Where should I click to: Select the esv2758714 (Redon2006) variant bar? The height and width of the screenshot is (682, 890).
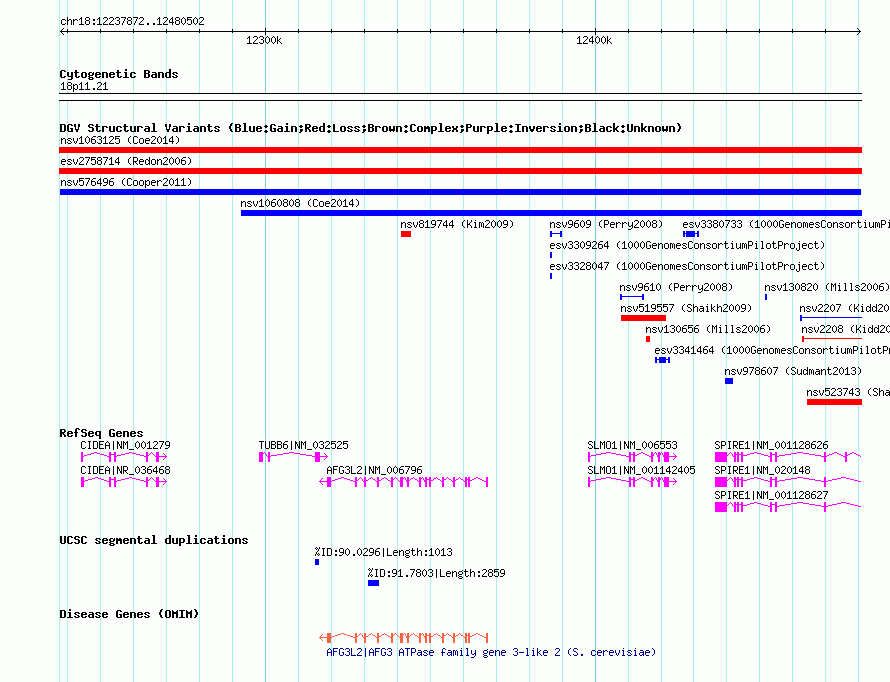[460, 171]
